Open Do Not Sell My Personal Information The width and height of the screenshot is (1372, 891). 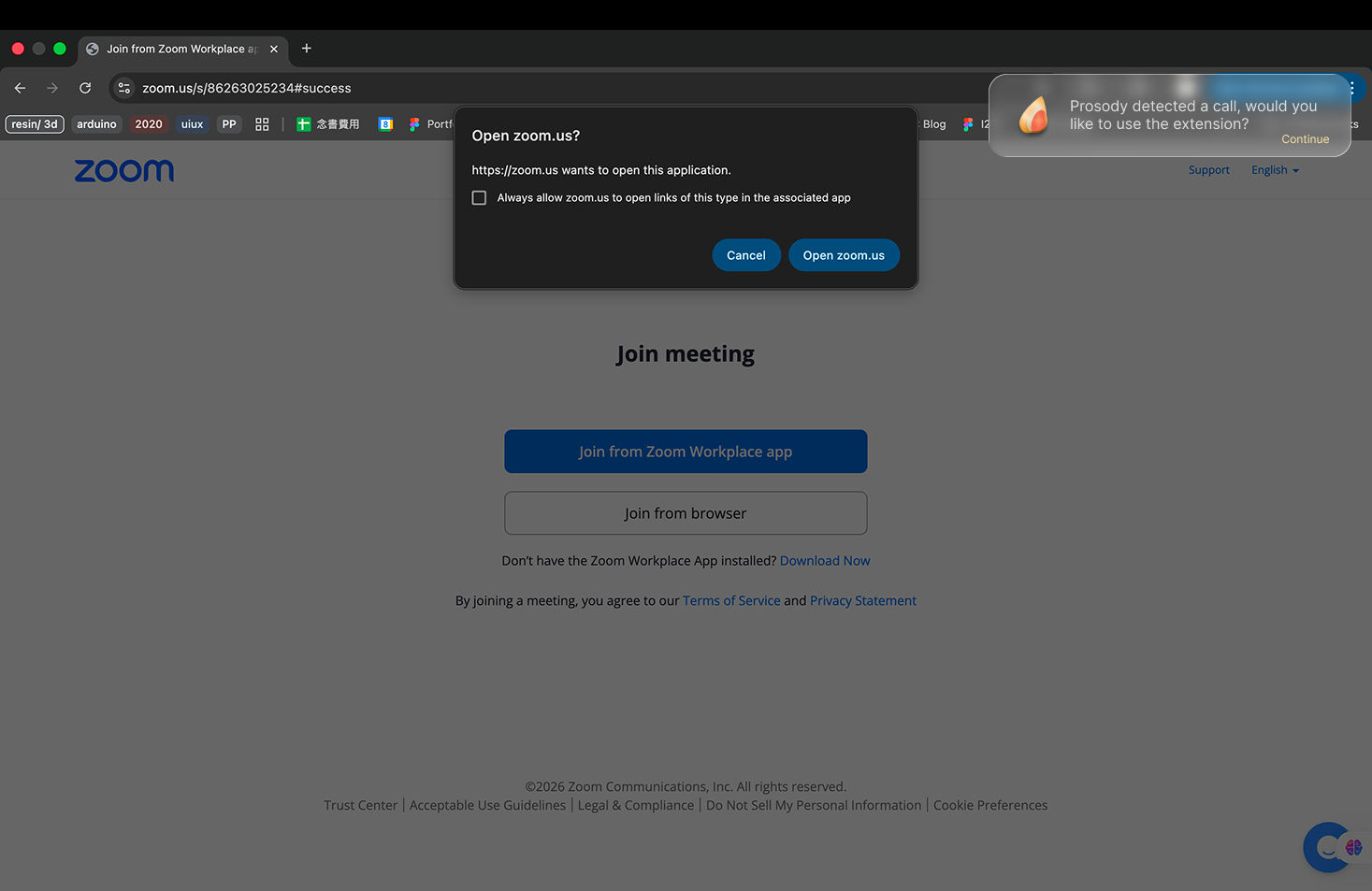(x=814, y=806)
